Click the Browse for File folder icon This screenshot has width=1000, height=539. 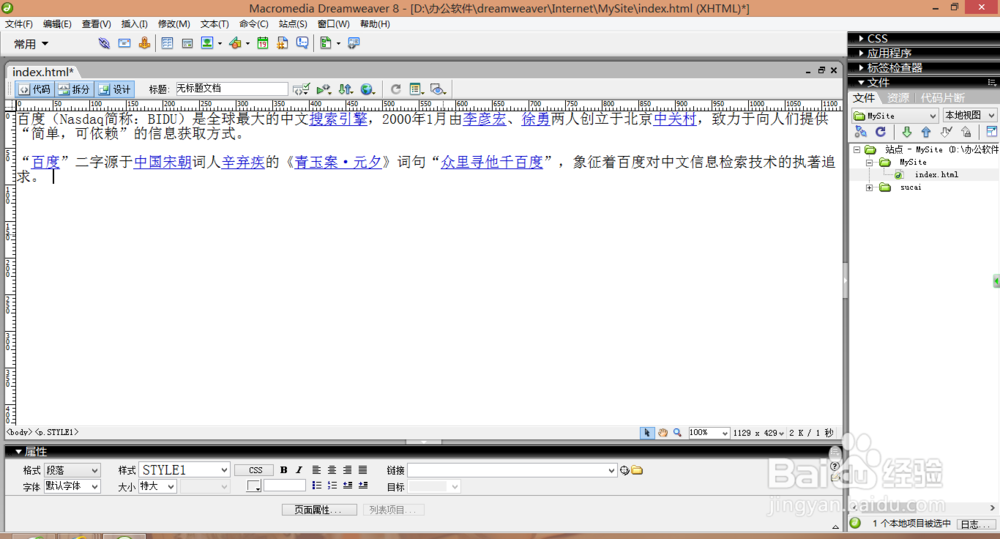click(637, 471)
